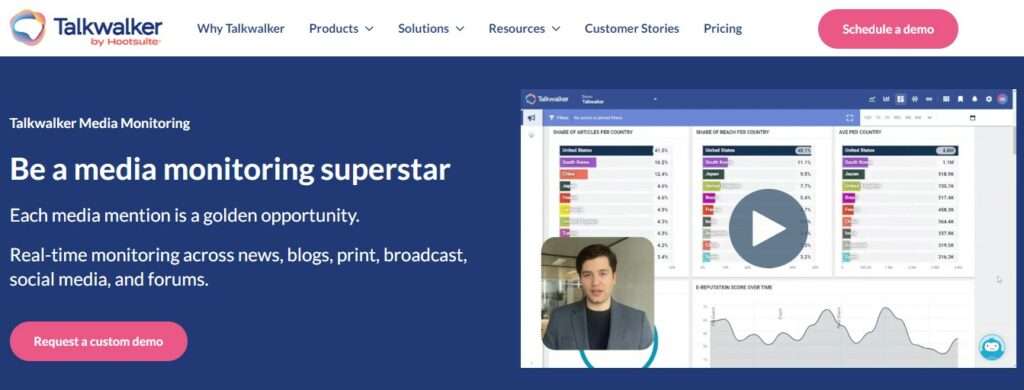Expand the Solutions dropdown menu
Screen dimensions: 1024x390
pyautogui.click(x=430, y=28)
